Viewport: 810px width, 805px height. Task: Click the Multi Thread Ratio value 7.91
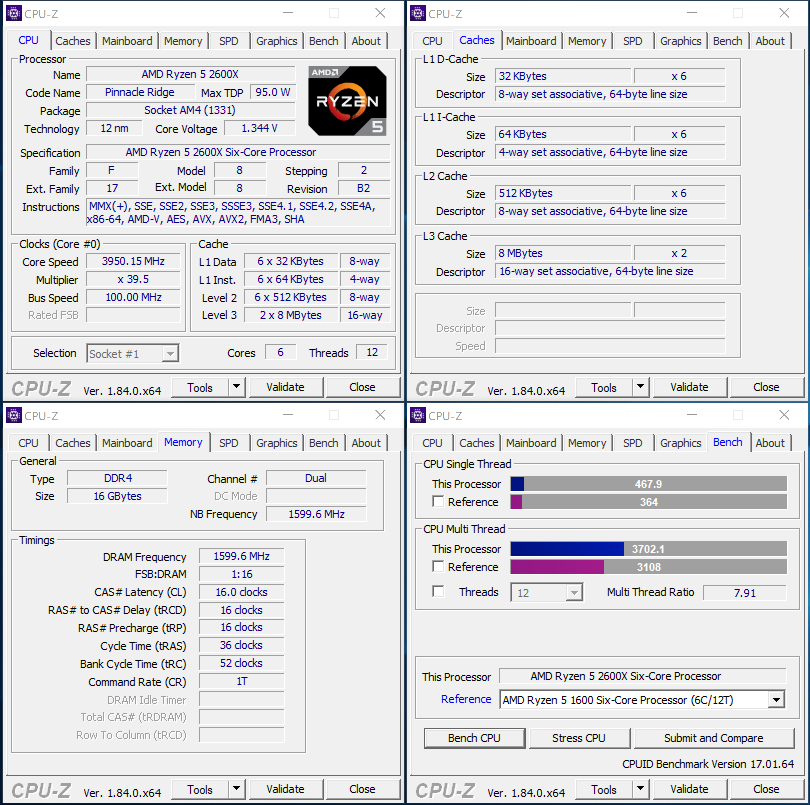745,593
